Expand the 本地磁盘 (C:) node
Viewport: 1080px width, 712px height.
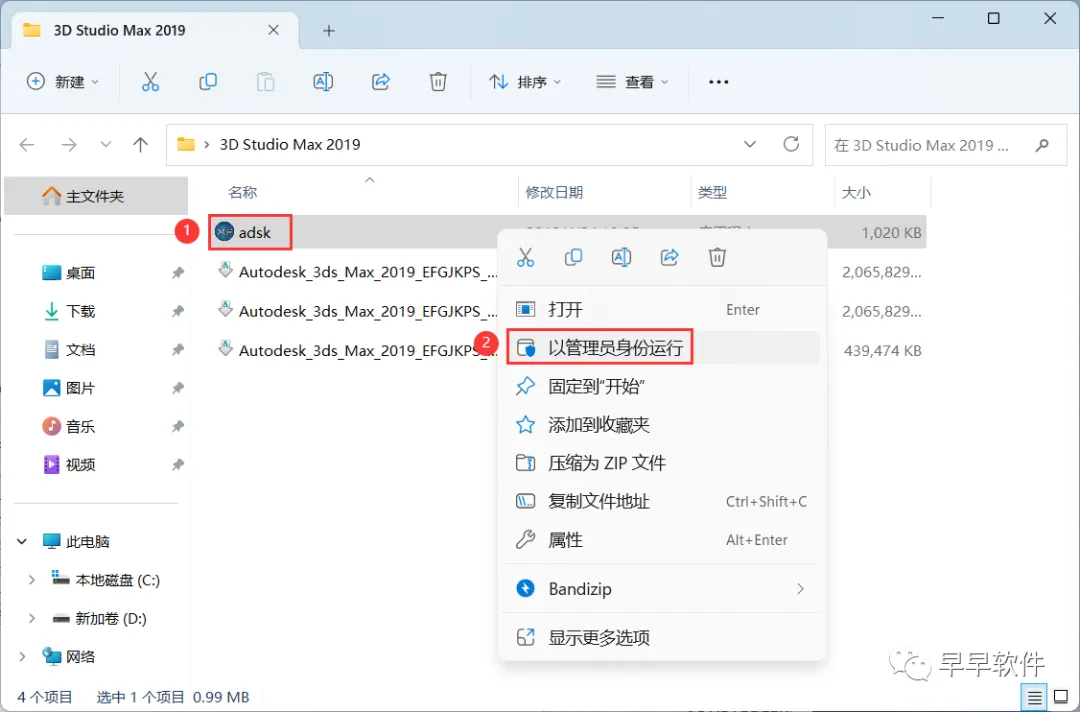click(31, 580)
